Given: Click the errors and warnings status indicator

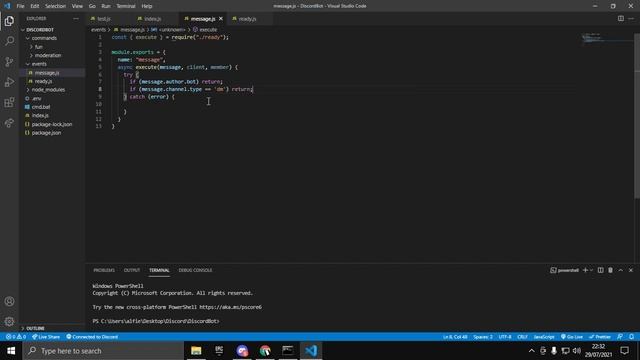Looking at the screenshot, I should (x=16, y=337).
